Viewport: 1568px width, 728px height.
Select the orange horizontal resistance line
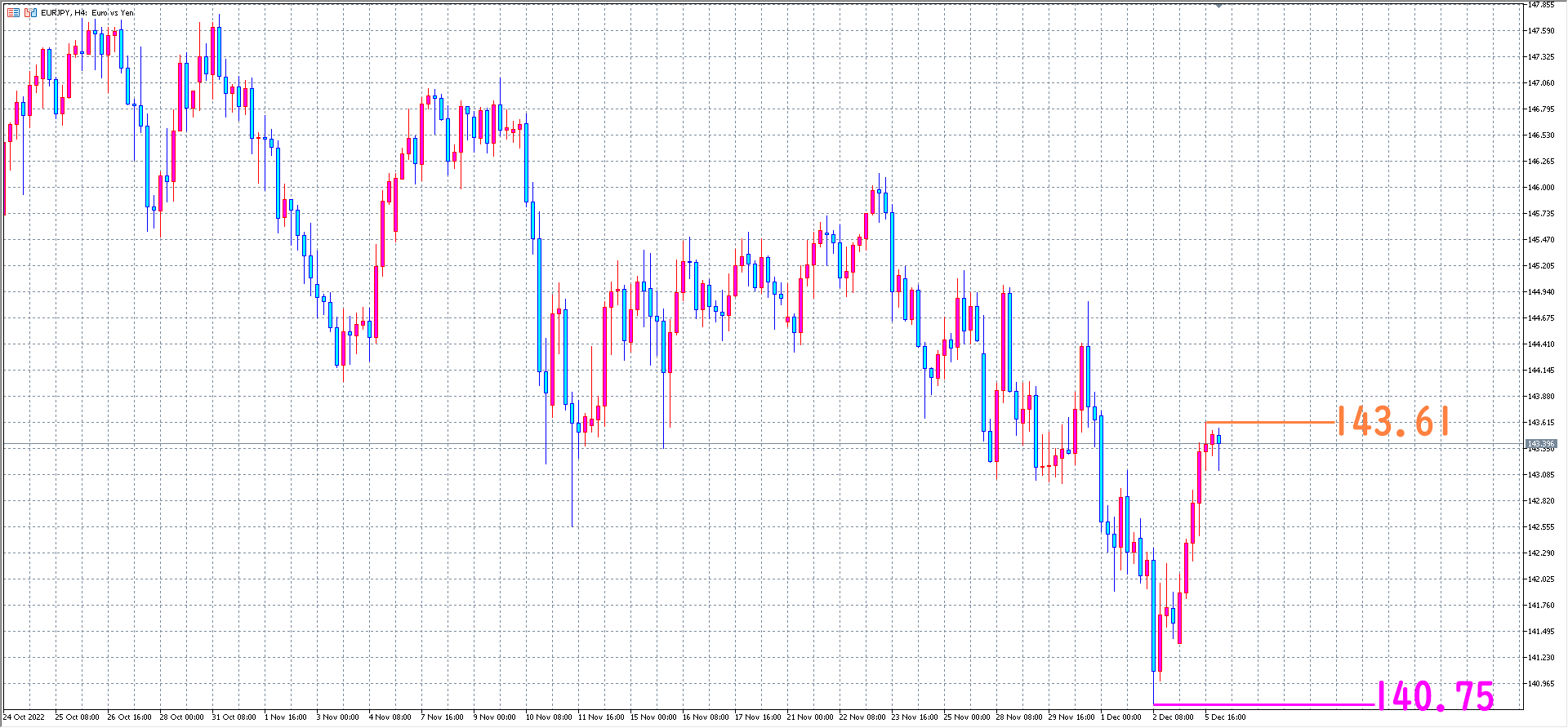(x=1270, y=422)
